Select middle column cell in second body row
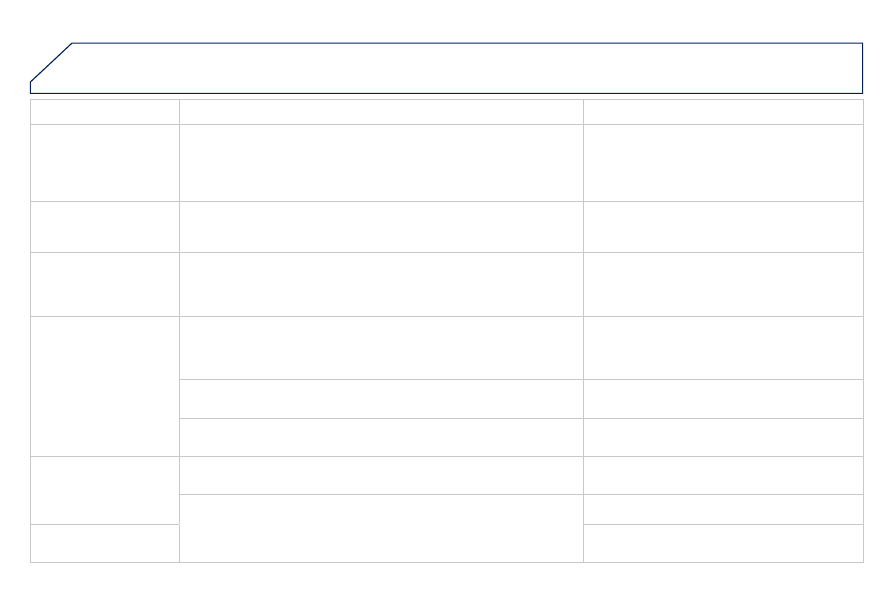 click(382, 227)
